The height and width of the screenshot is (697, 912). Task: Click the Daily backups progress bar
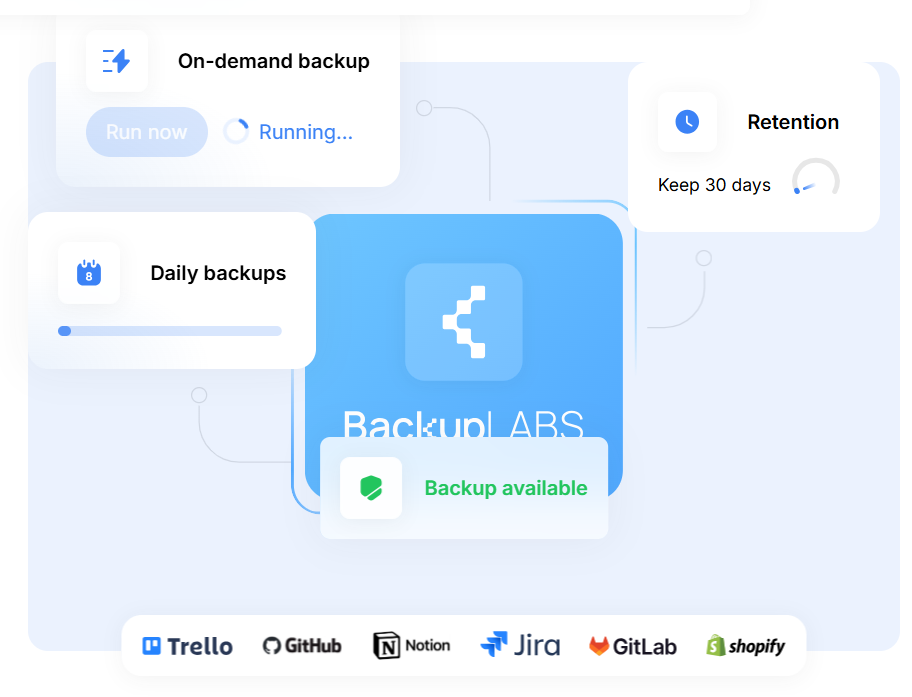click(x=170, y=331)
